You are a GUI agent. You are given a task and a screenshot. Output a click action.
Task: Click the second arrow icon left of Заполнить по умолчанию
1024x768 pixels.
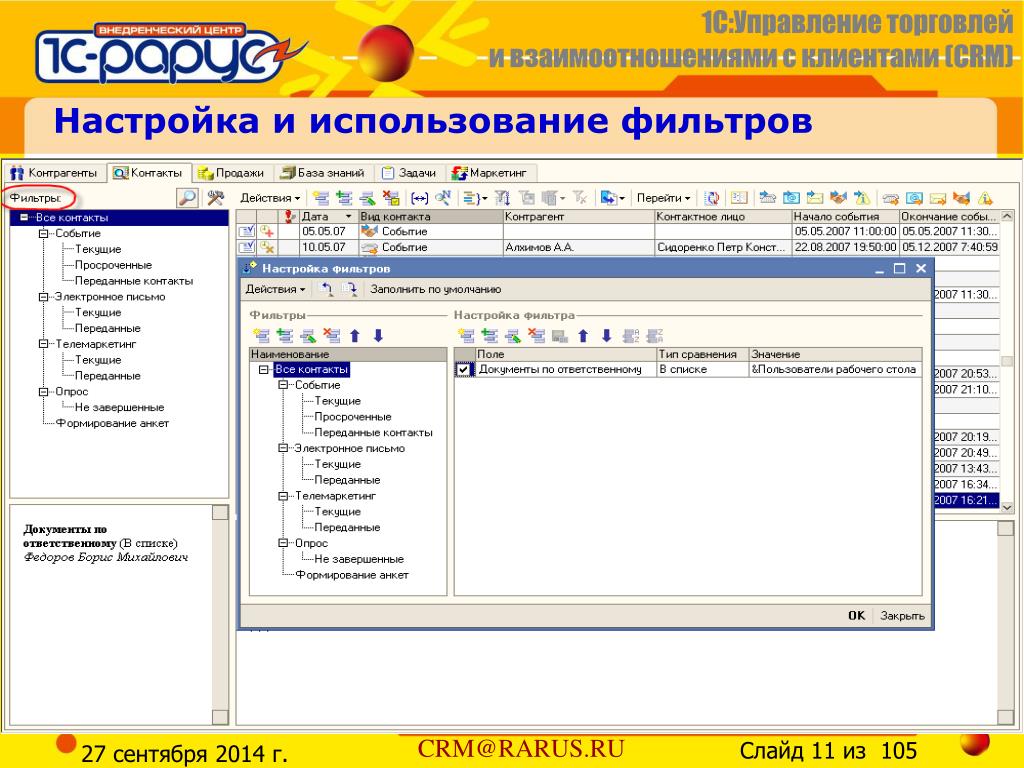coord(349,289)
